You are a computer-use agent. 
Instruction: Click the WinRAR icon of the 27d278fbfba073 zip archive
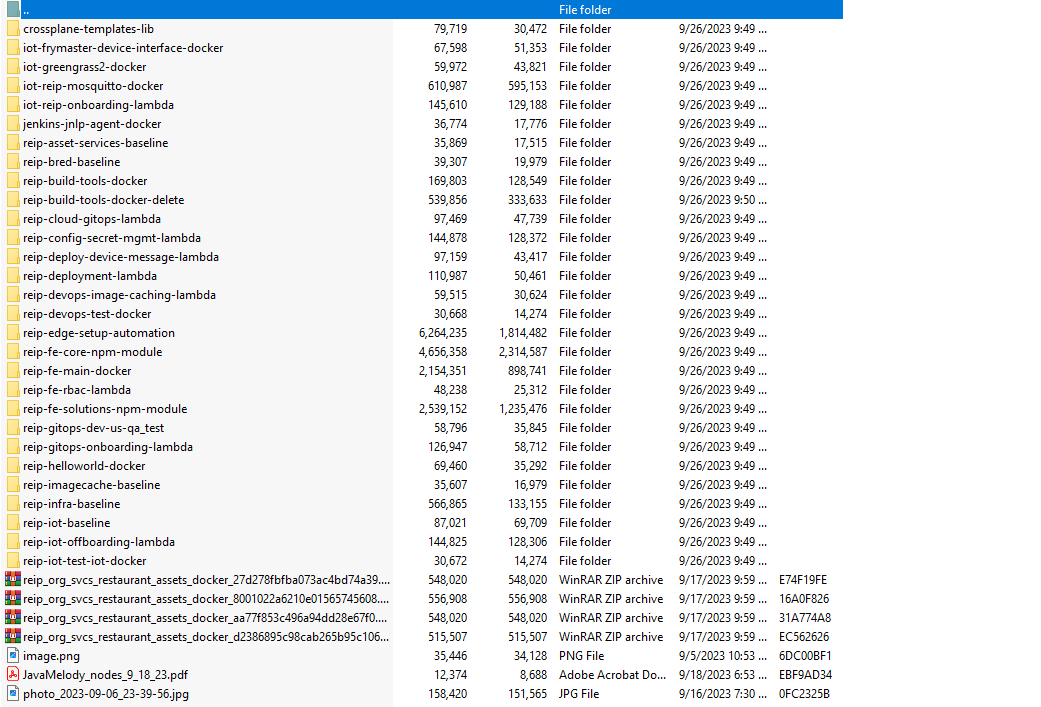coord(13,580)
